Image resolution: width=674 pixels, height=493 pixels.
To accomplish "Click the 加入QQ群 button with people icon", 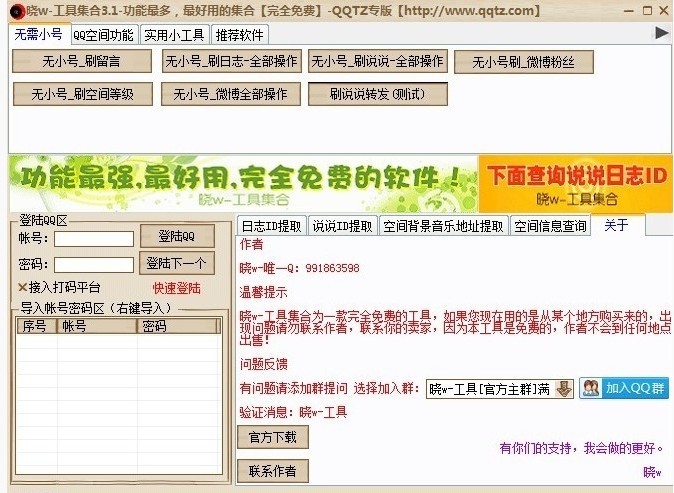I will tap(624, 388).
